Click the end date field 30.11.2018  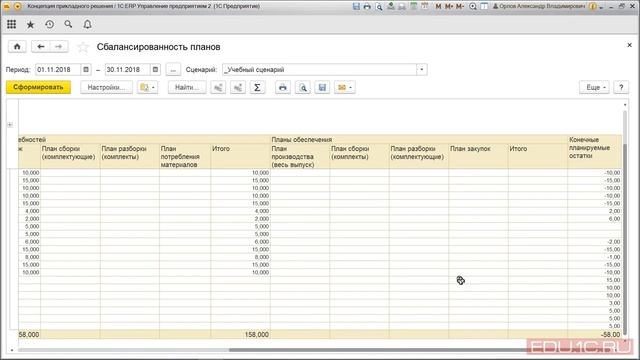click(127, 69)
